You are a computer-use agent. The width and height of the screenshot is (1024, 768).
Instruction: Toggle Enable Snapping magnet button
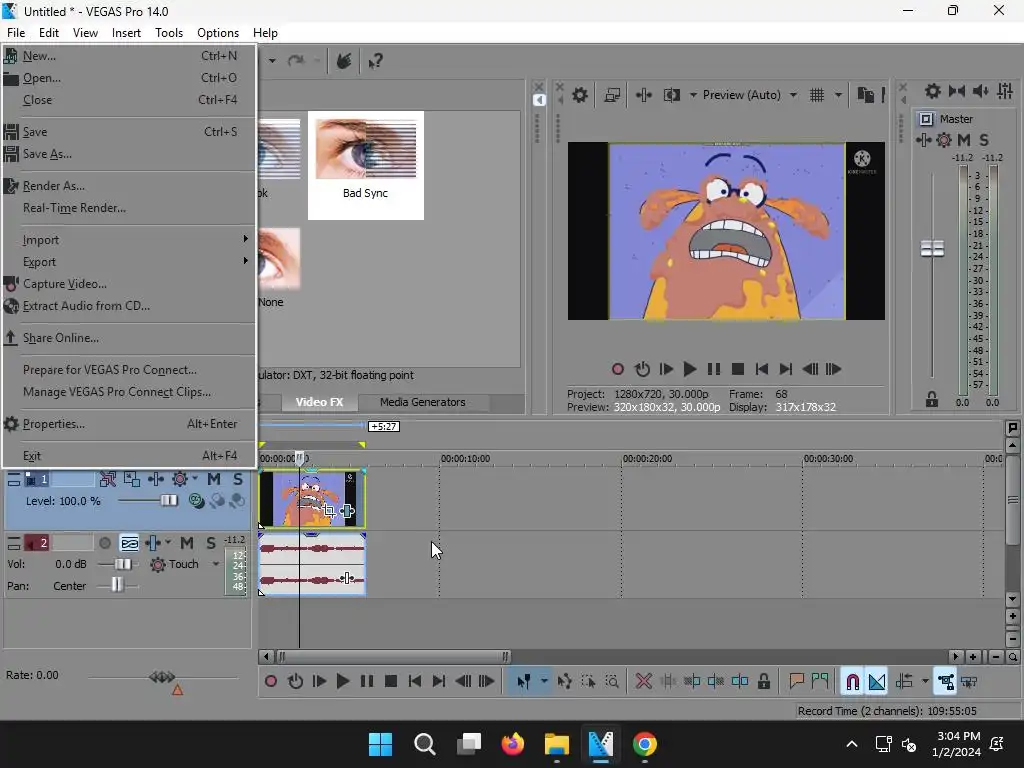pyautogui.click(x=852, y=682)
